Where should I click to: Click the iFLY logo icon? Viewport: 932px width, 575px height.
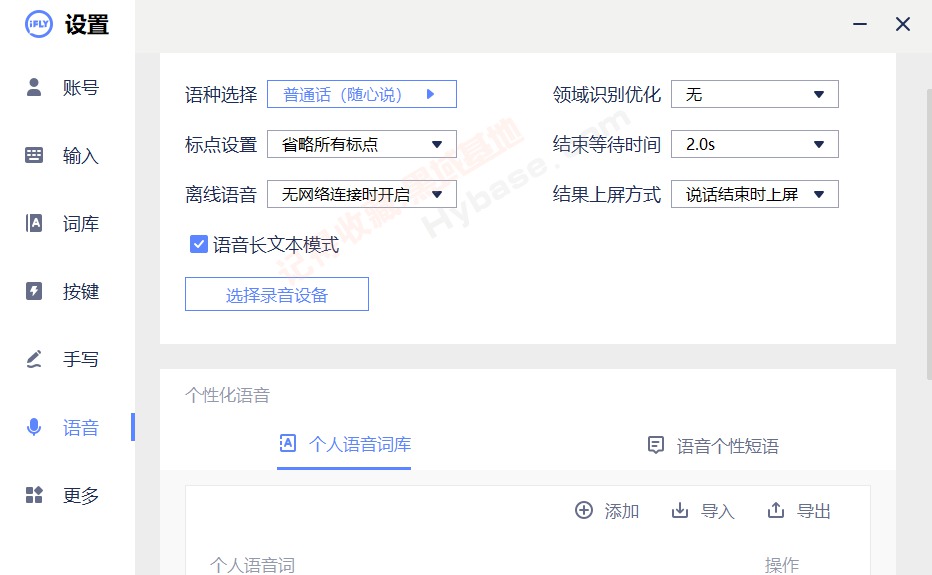click(38, 25)
